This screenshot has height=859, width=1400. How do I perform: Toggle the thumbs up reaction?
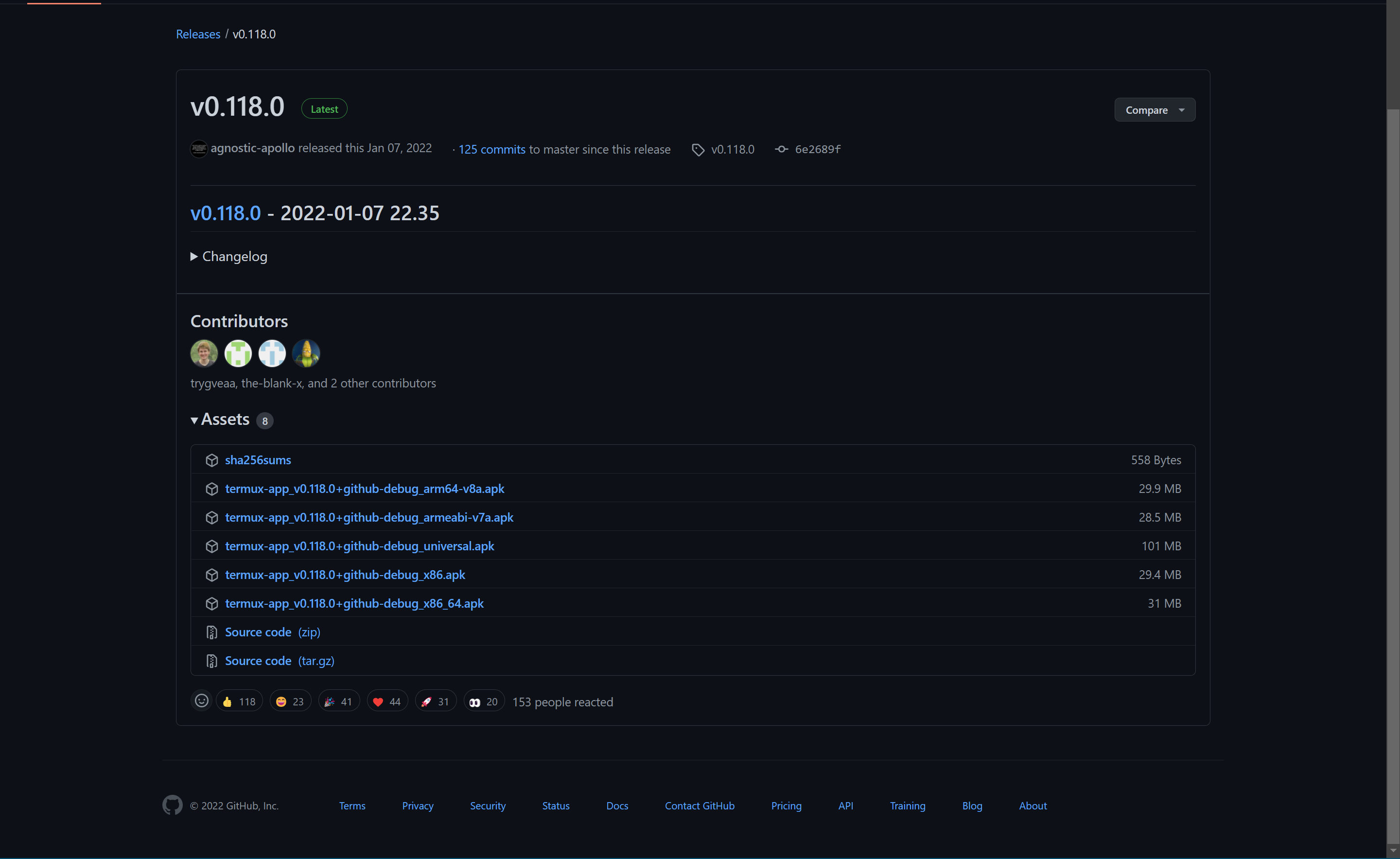pyautogui.click(x=239, y=701)
